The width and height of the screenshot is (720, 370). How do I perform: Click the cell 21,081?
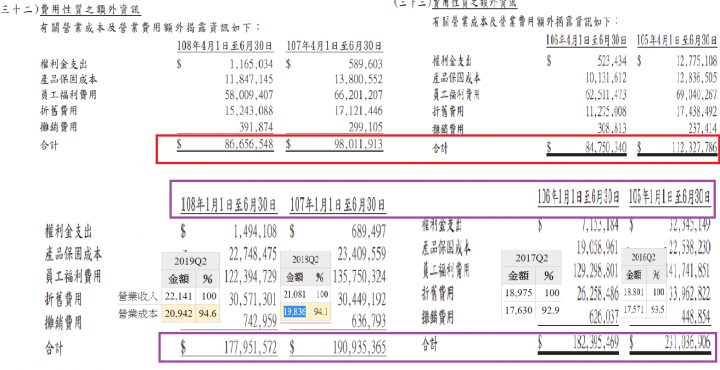tap(294, 294)
